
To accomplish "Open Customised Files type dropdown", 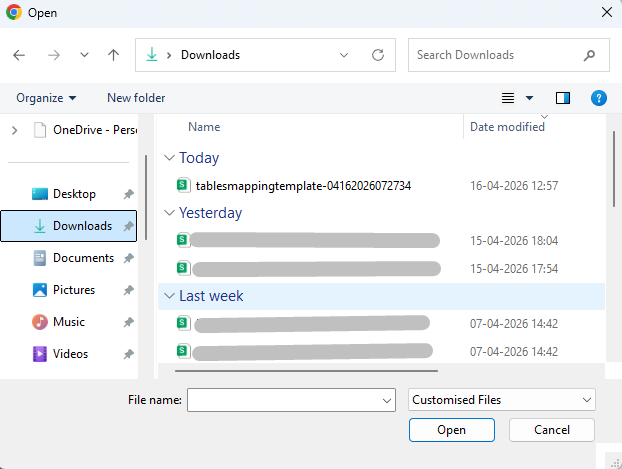I will pos(501,400).
